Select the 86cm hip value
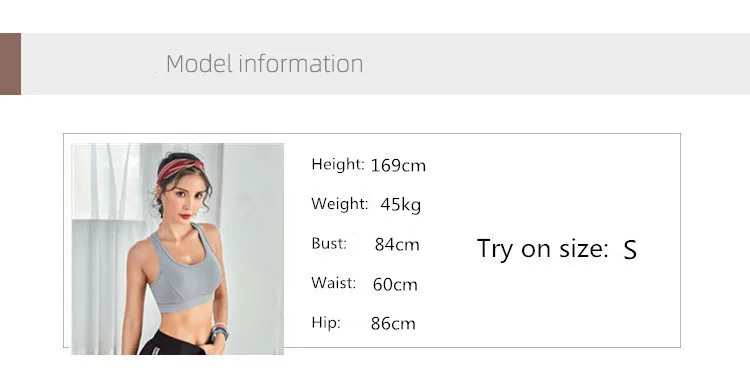The height and width of the screenshot is (391, 750). 393,324
